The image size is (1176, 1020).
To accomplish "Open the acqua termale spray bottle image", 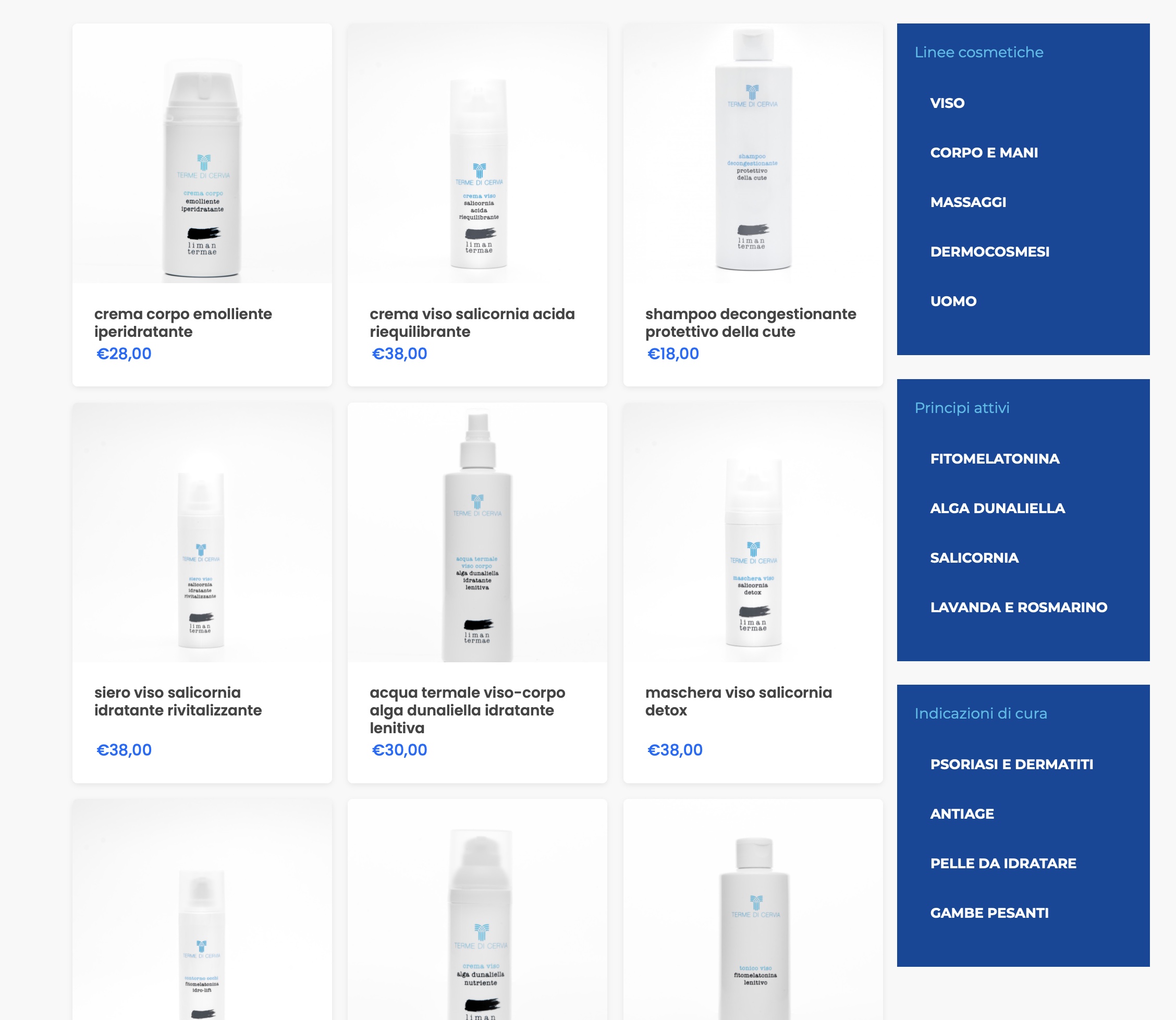I will 477,532.
